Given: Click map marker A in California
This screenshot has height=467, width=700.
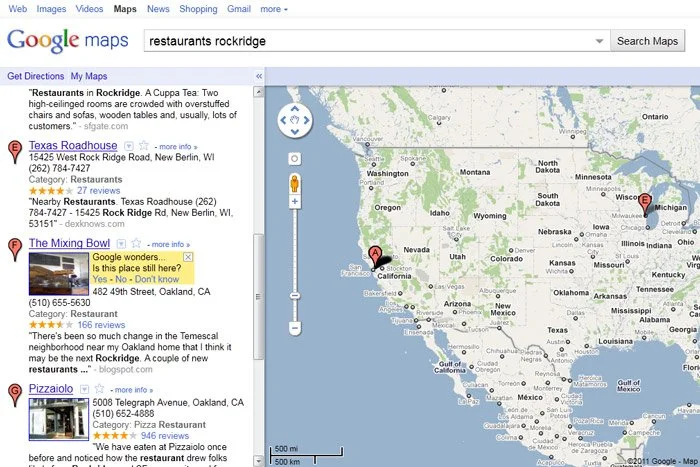Looking at the screenshot, I should 375,258.
